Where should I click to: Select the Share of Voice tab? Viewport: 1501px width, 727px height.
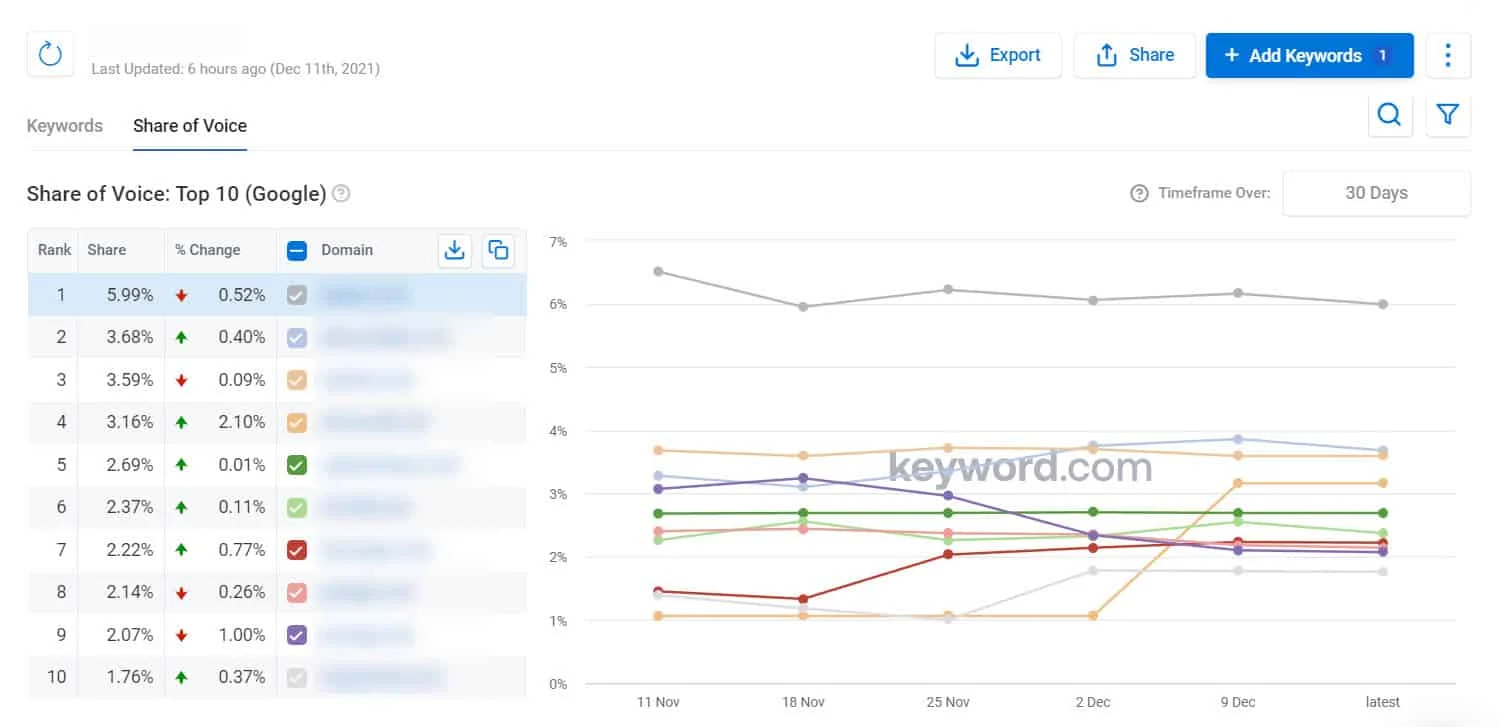click(x=190, y=126)
